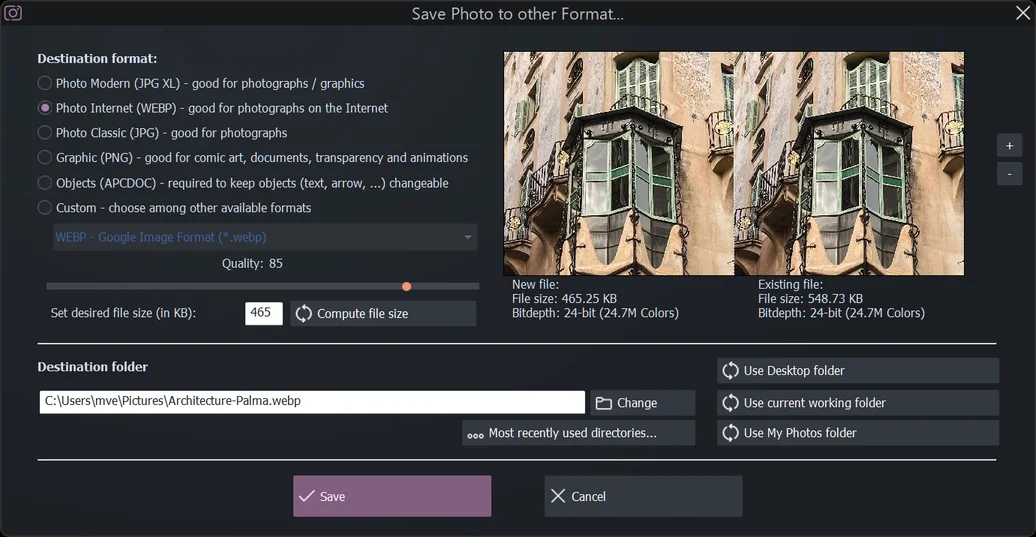Screen dimensions: 1036x537
Task: Click the app camera icon in title bar
Action: point(13,13)
